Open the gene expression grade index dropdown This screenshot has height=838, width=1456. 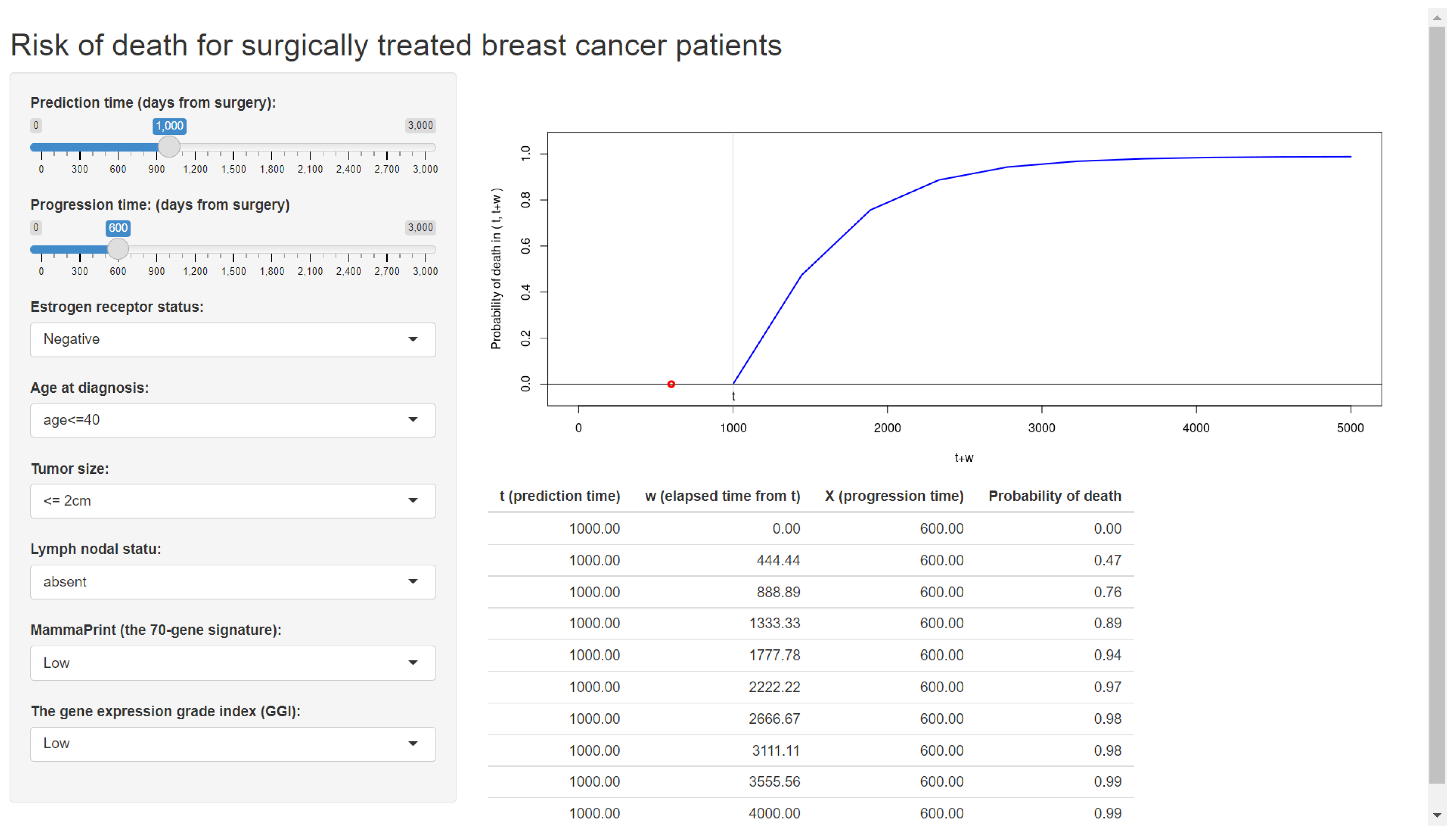pos(232,744)
